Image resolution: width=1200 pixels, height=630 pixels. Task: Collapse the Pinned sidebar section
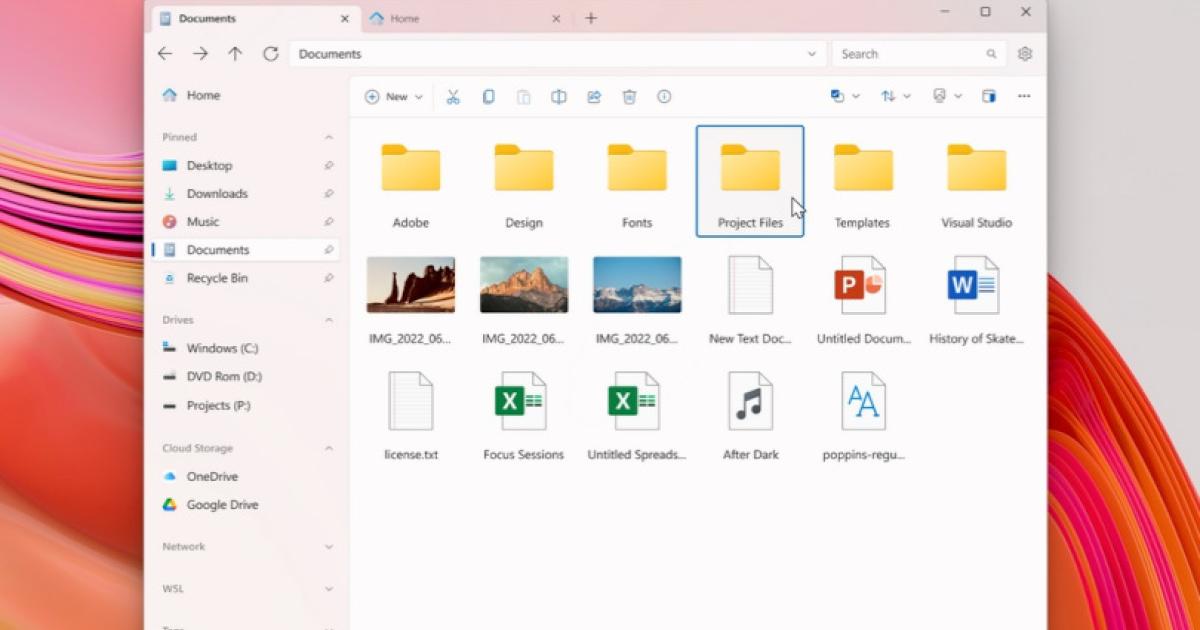(x=329, y=137)
